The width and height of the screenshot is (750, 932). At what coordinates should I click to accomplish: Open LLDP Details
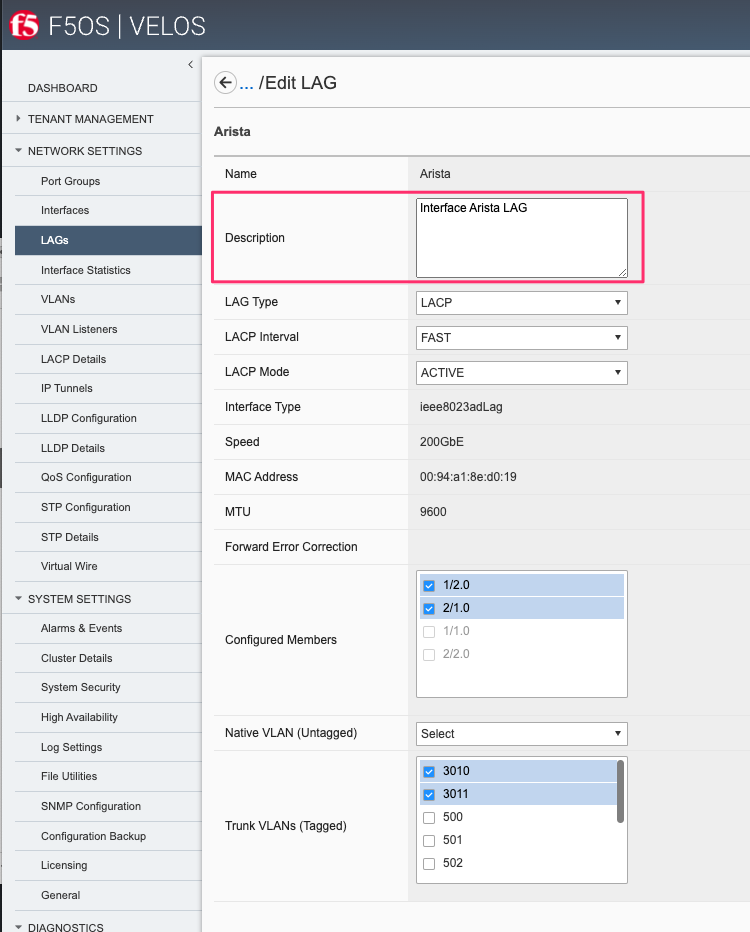[73, 448]
